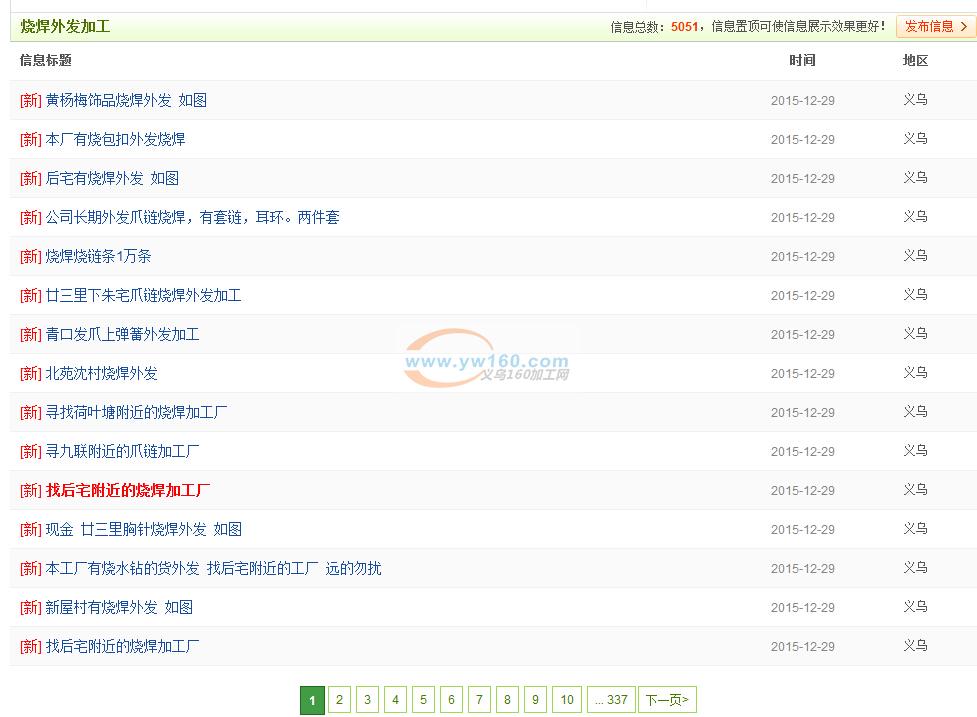Open the 新屋村有烧焊外发 如图 post
The height and width of the screenshot is (717, 977).
click(119, 607)
